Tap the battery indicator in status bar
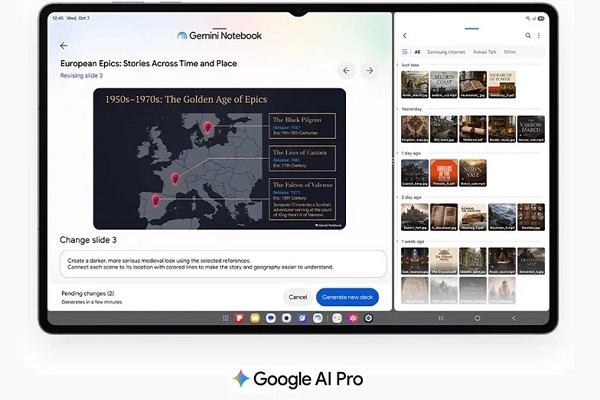Viewport: 600px width, 400px height. click(x=541, y=18)
